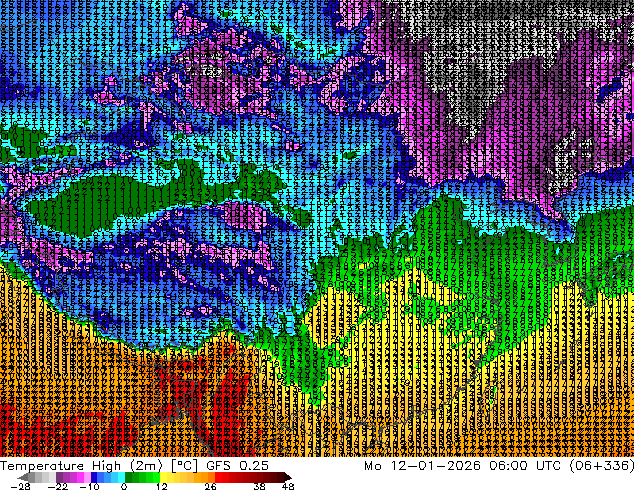Viewport: 634px width, 490px height.
Task: Click the dark brown right arrow end of legend
Action: pyautogui.click(x=287, y=477)
